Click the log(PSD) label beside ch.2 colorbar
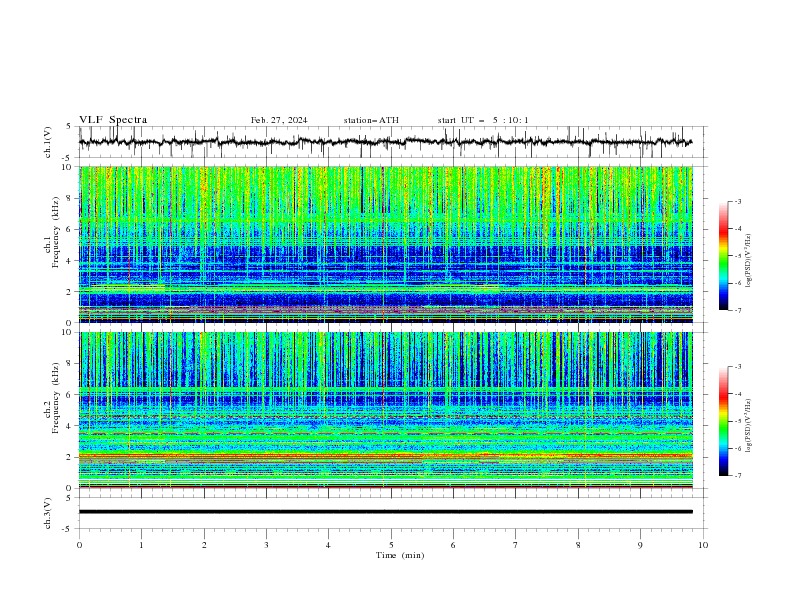The height and width of the screenshot is (612, 792). coord(748,426)
